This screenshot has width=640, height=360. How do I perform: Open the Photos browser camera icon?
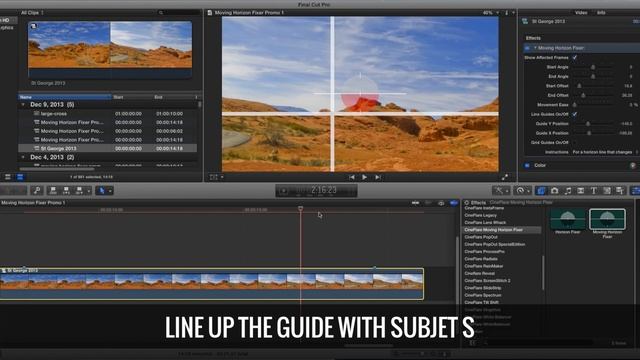pyautogui.click(x=554, y=191)
